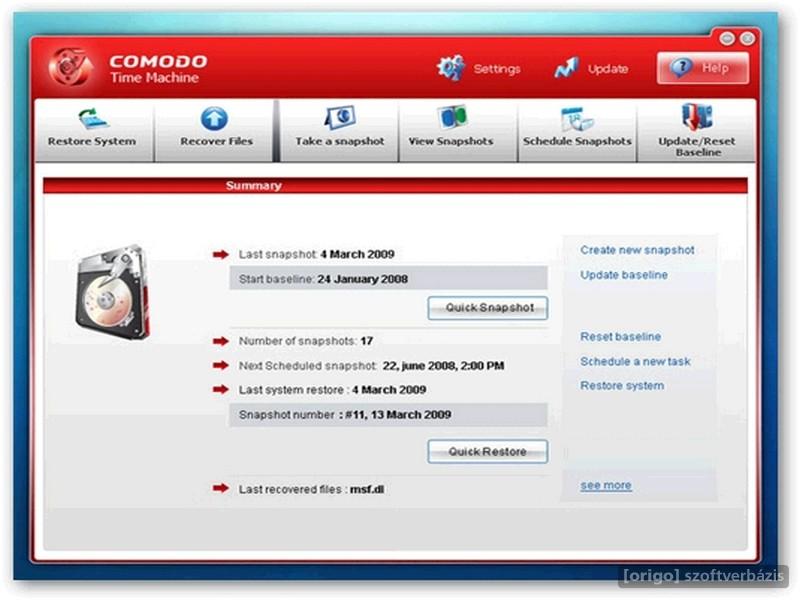
Task: Select the Recover Files label
Action: pyautogui.click(x=216, y=141)
